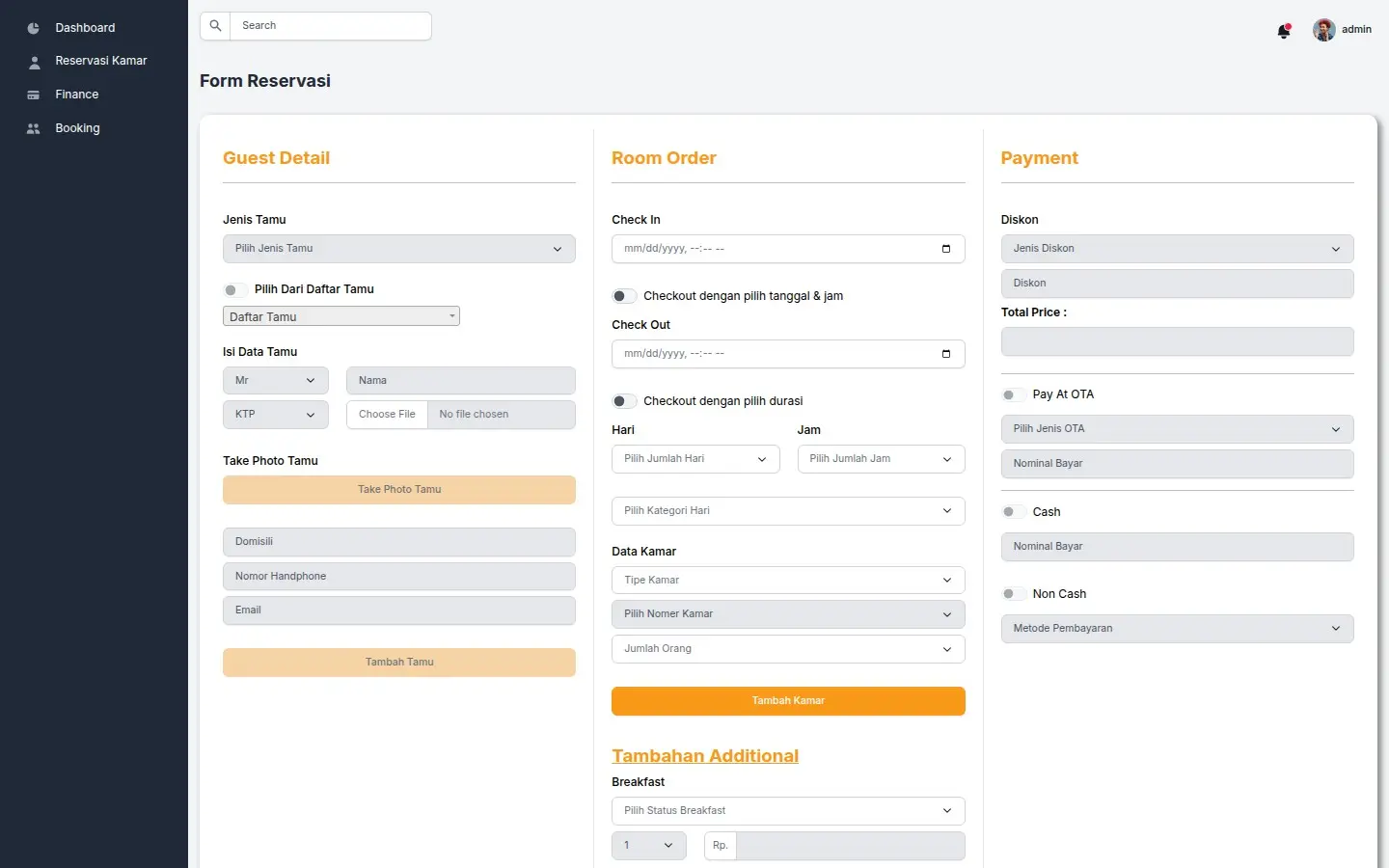Click the Reservasi Kamar person icon
This screenshot has height=868, width=1389.
34,62
